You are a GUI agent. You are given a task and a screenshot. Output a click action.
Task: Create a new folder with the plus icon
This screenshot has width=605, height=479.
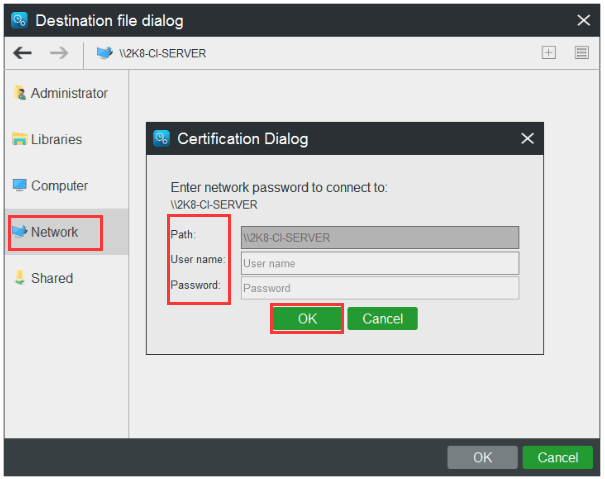tap(548, 53)
